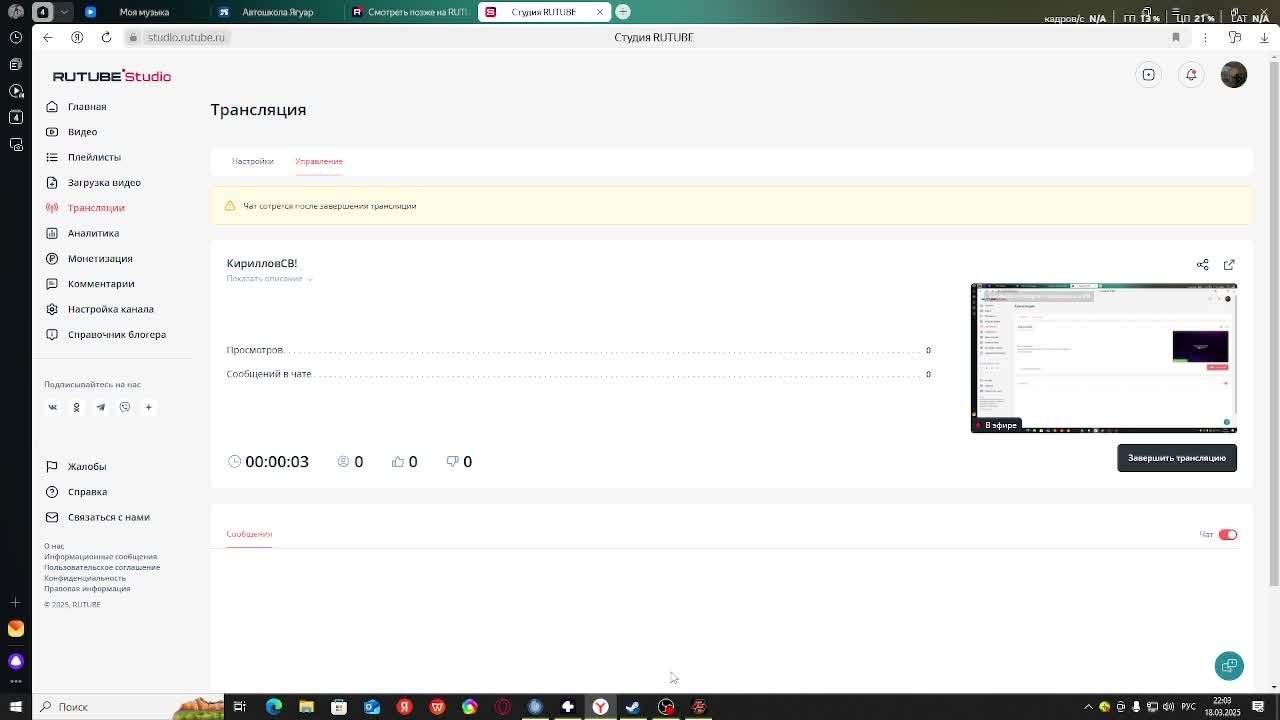1280x720 pixels.
Task: Open the browser three-dot menu
Action: point(1205,37)
